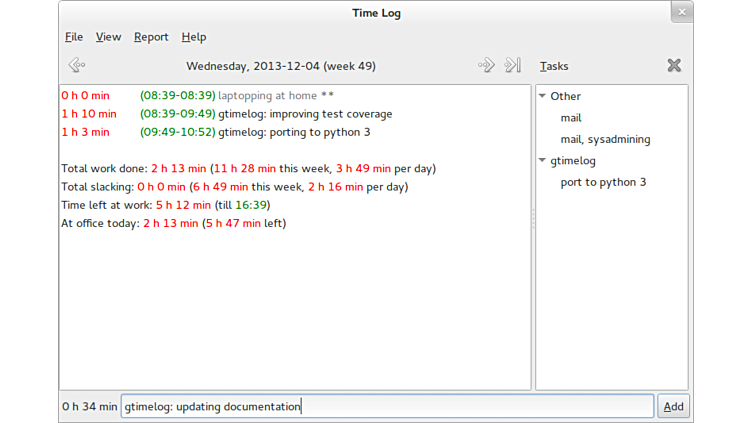Jump to today using skip-to-end arrow
This screenshot has width=752, height=423.
(x=513, y=66)
